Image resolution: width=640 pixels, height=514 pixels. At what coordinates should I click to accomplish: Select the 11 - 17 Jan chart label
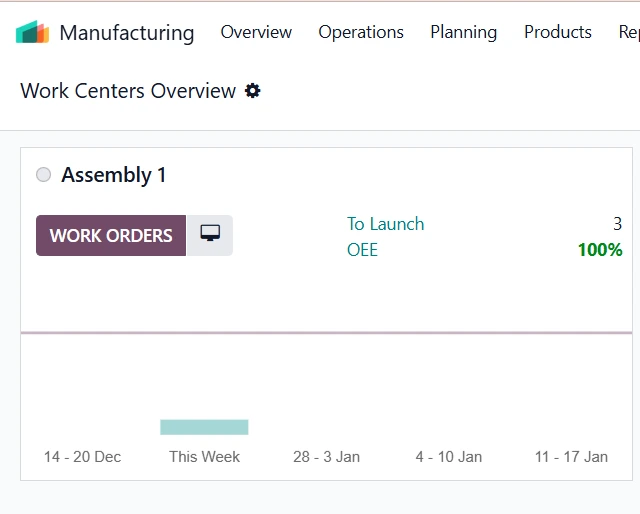571,457
